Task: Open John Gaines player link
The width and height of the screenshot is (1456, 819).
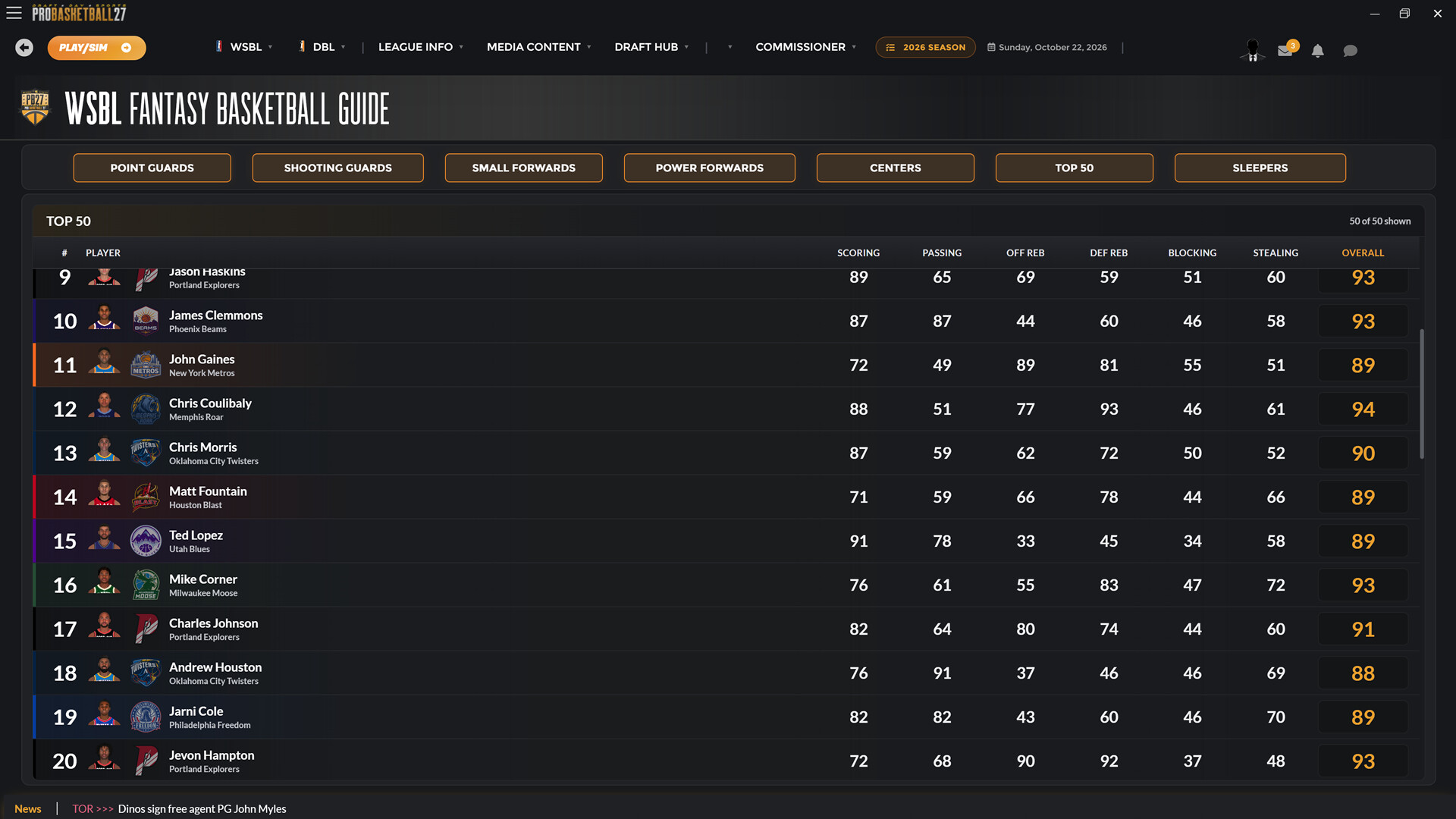Action: 202,359
